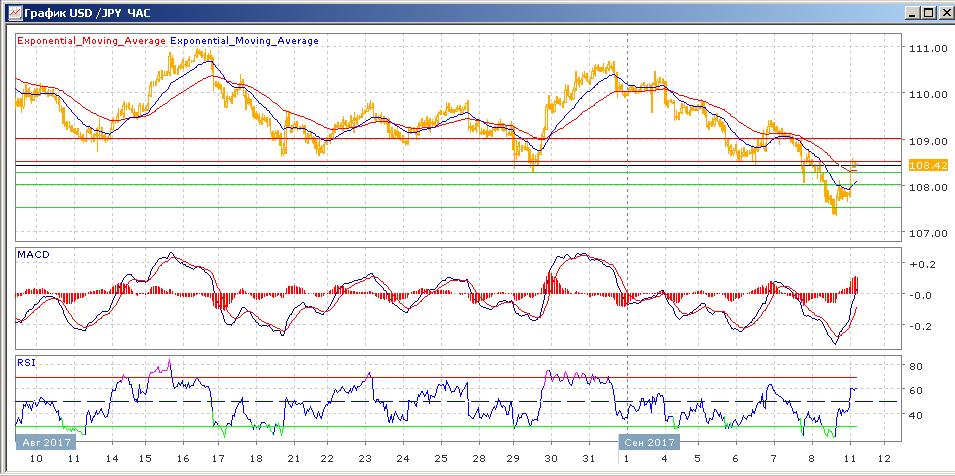The height and width of the screenshot is (476, 955).
Task: Click the date label 31 on time axis
Action: [x=590, y=458]
